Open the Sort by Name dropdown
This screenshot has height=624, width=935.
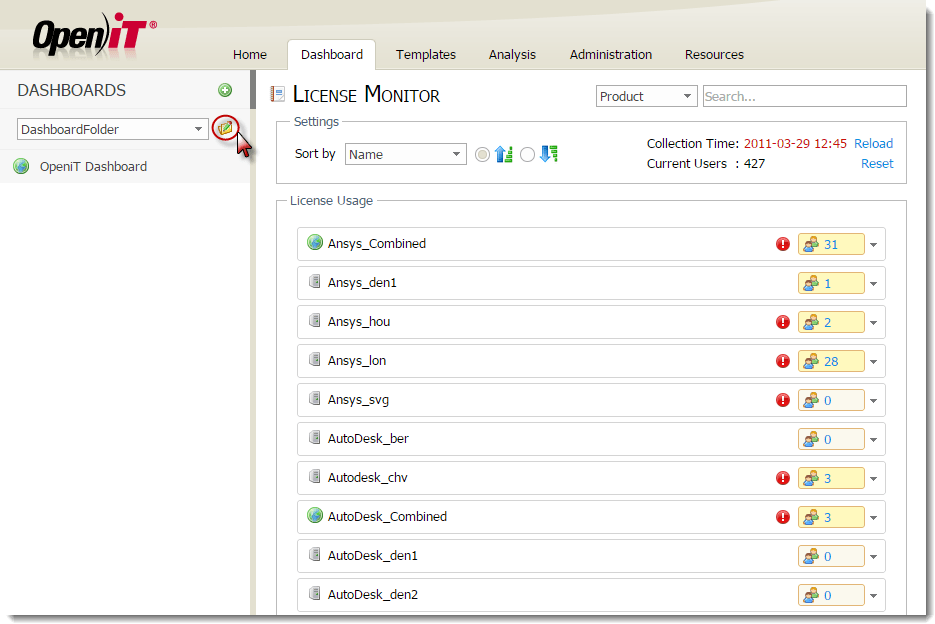coord(405,154)
